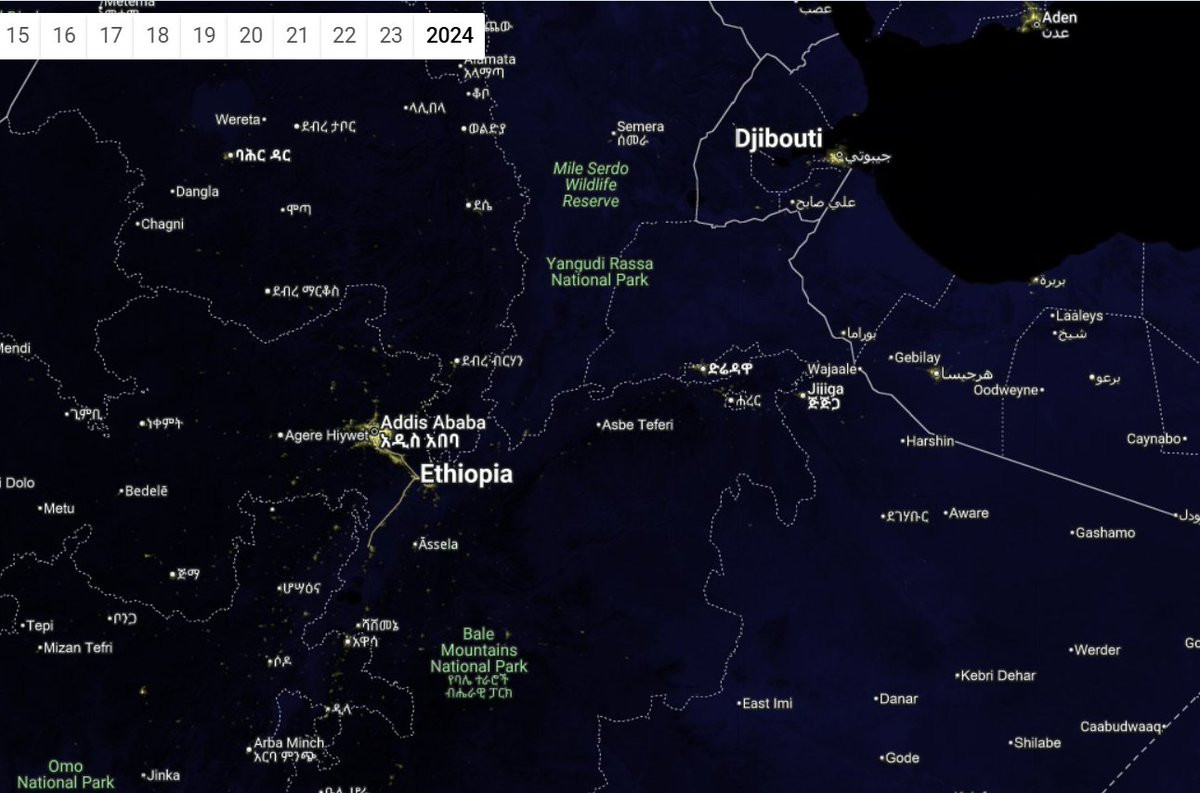
Task: Click the Aware town label
Action: [968, 513]
